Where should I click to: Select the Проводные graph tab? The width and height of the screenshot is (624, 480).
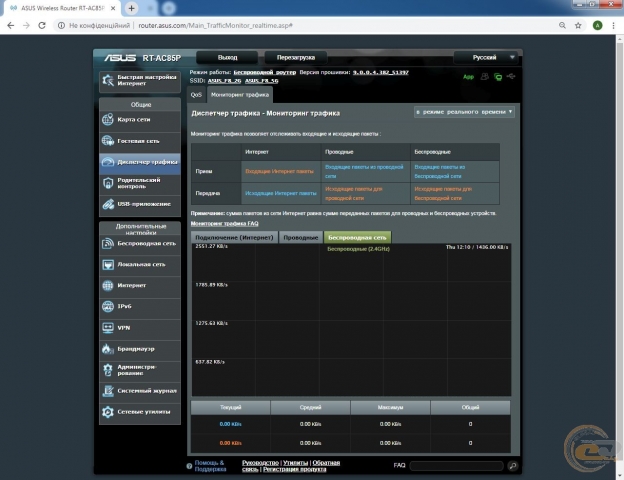(x=300, y=238)
